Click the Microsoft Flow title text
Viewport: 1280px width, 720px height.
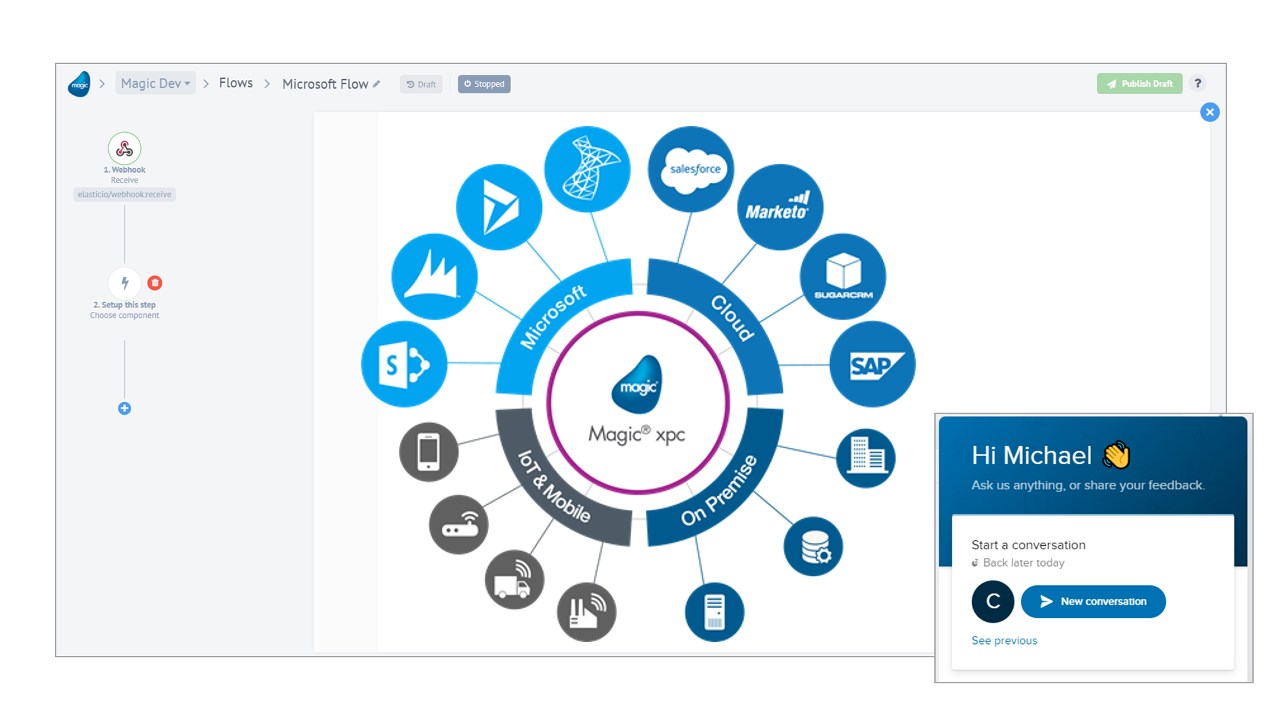point(325,84)
